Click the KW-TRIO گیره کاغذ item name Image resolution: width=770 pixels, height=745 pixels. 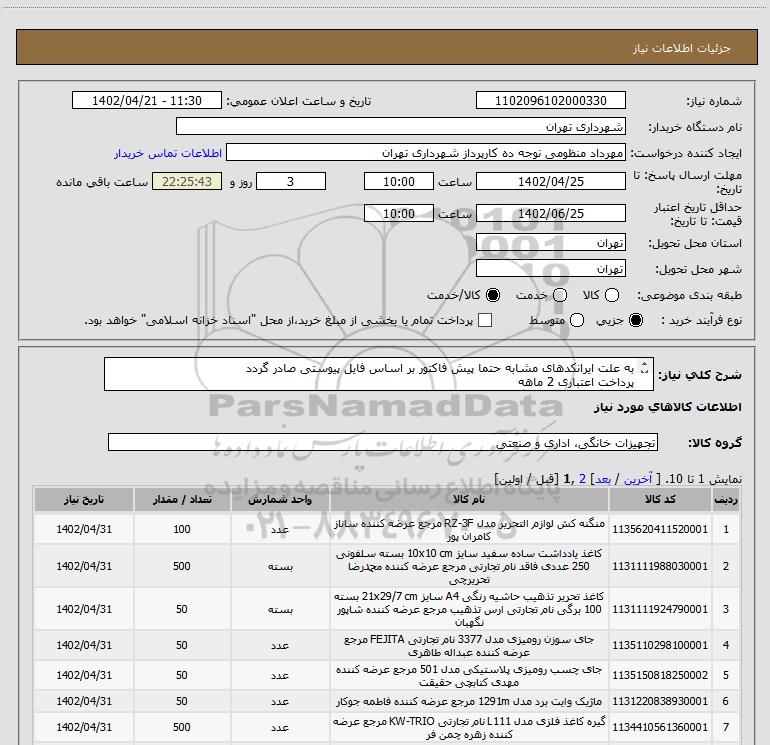click(469, 727)
